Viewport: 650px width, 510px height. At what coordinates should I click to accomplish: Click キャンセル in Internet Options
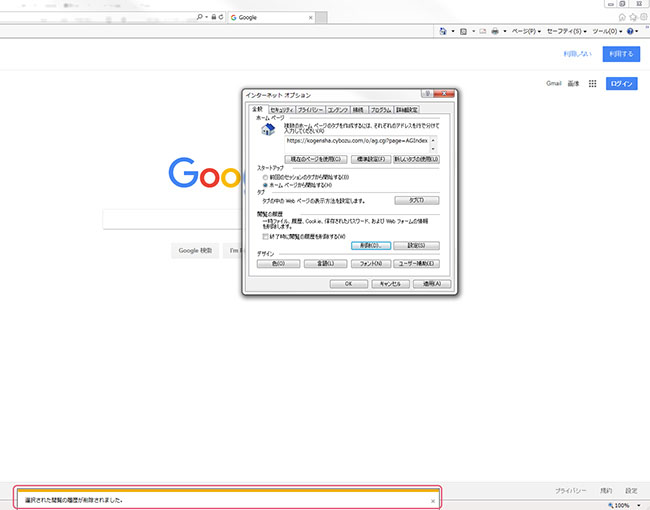point(390,284)
